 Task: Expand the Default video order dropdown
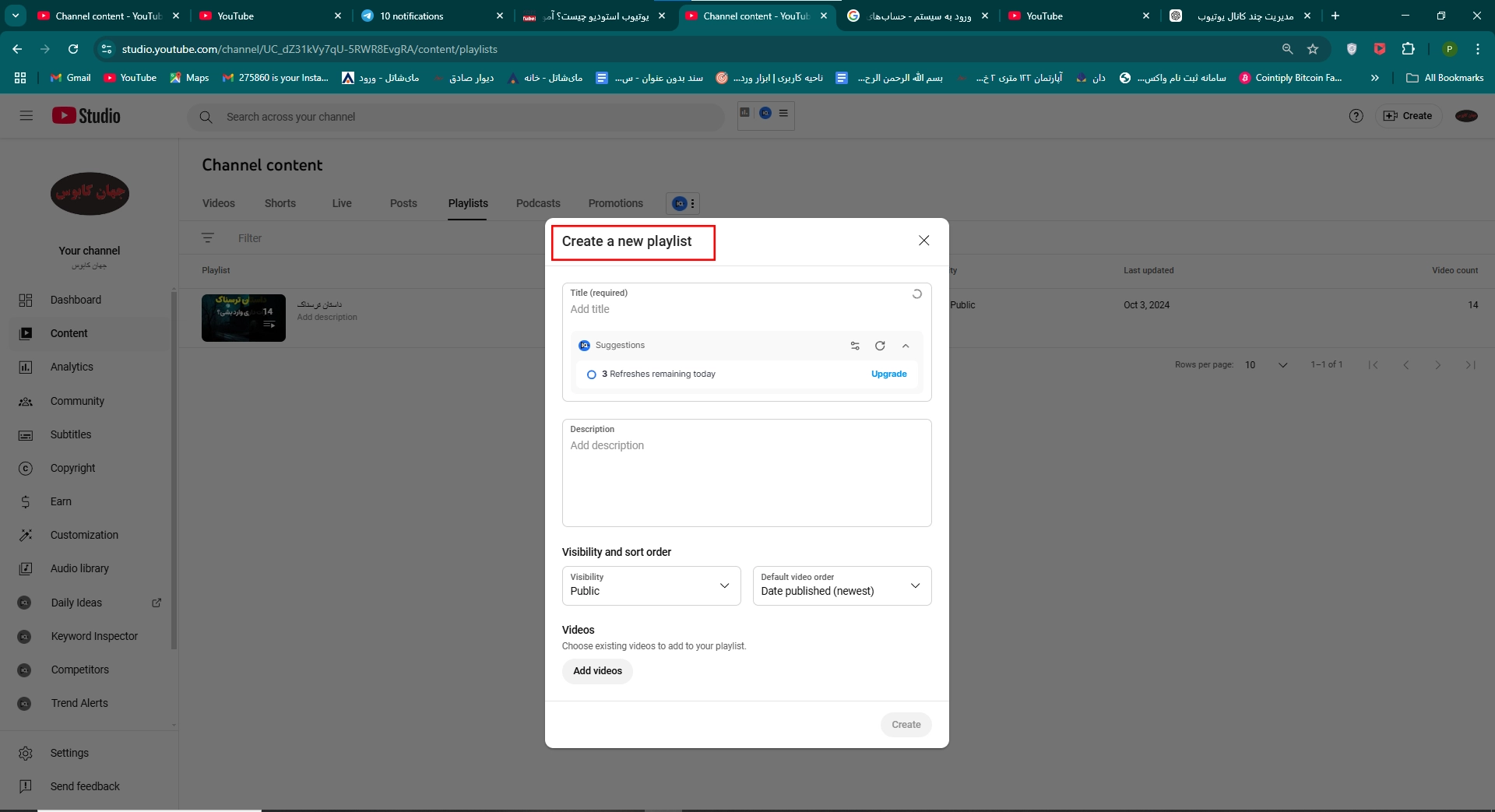pyautogui.click(x=841, y=585)
